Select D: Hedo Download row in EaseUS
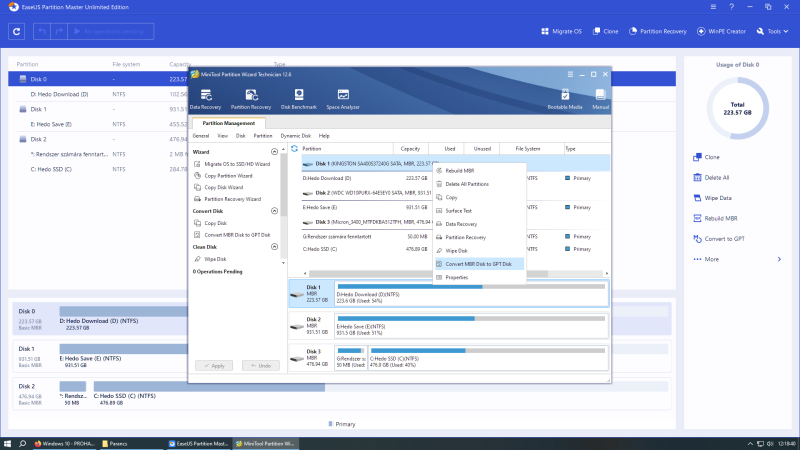Screen dimensions: 800x450 [98, 94]
